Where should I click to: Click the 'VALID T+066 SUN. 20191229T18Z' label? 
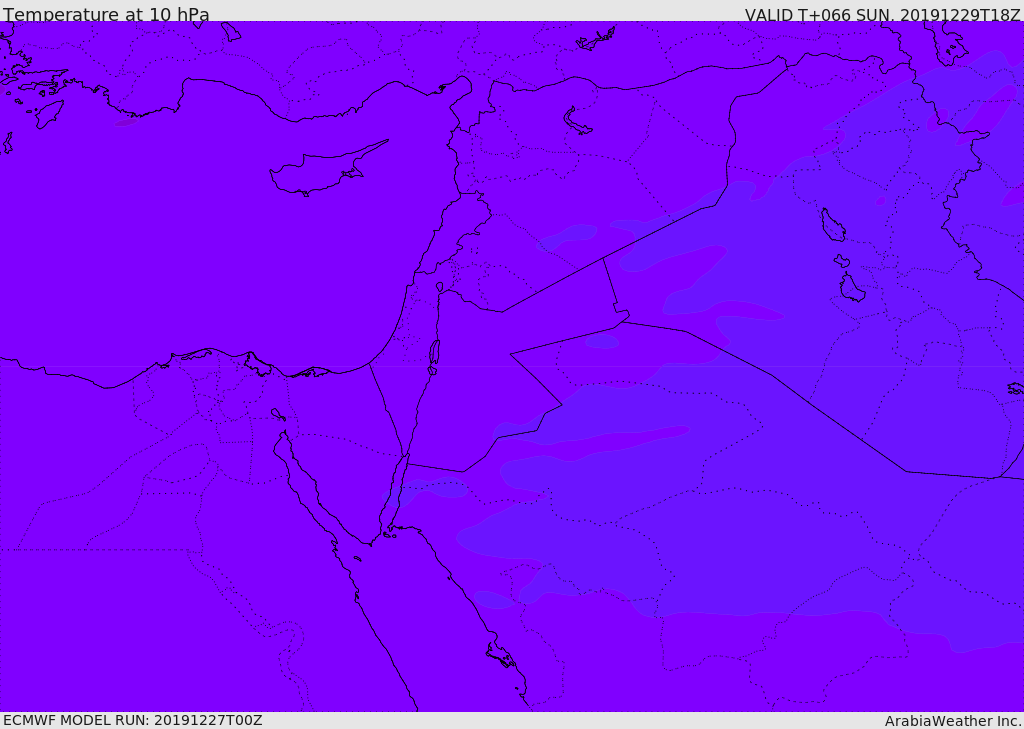pyautogui.click(x=882, y=15)
